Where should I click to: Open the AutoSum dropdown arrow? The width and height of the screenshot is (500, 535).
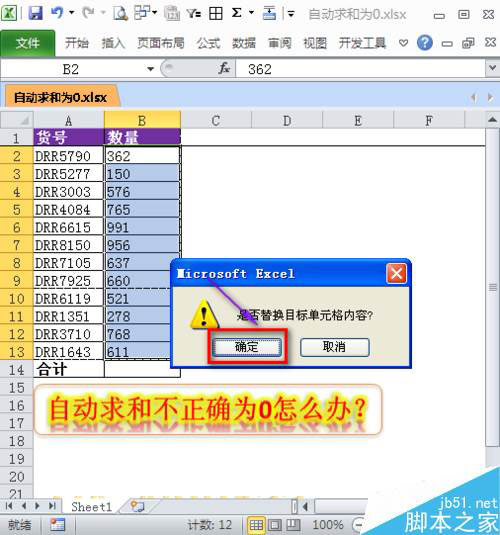[x=252, y=13]
